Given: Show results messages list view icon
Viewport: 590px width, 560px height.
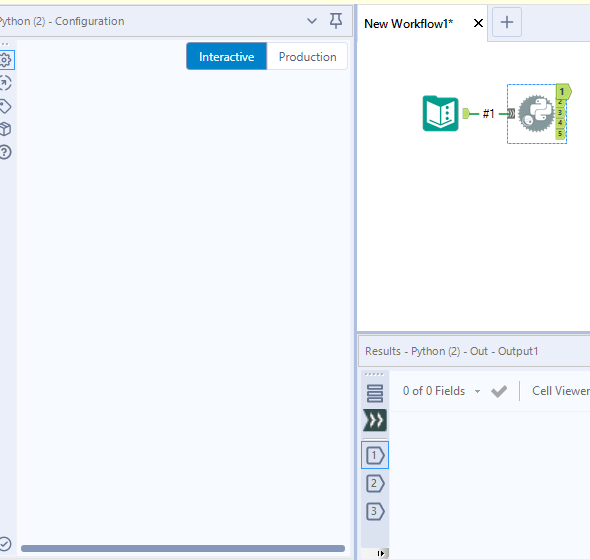Looking at the screenshot, I should [375, 393].
